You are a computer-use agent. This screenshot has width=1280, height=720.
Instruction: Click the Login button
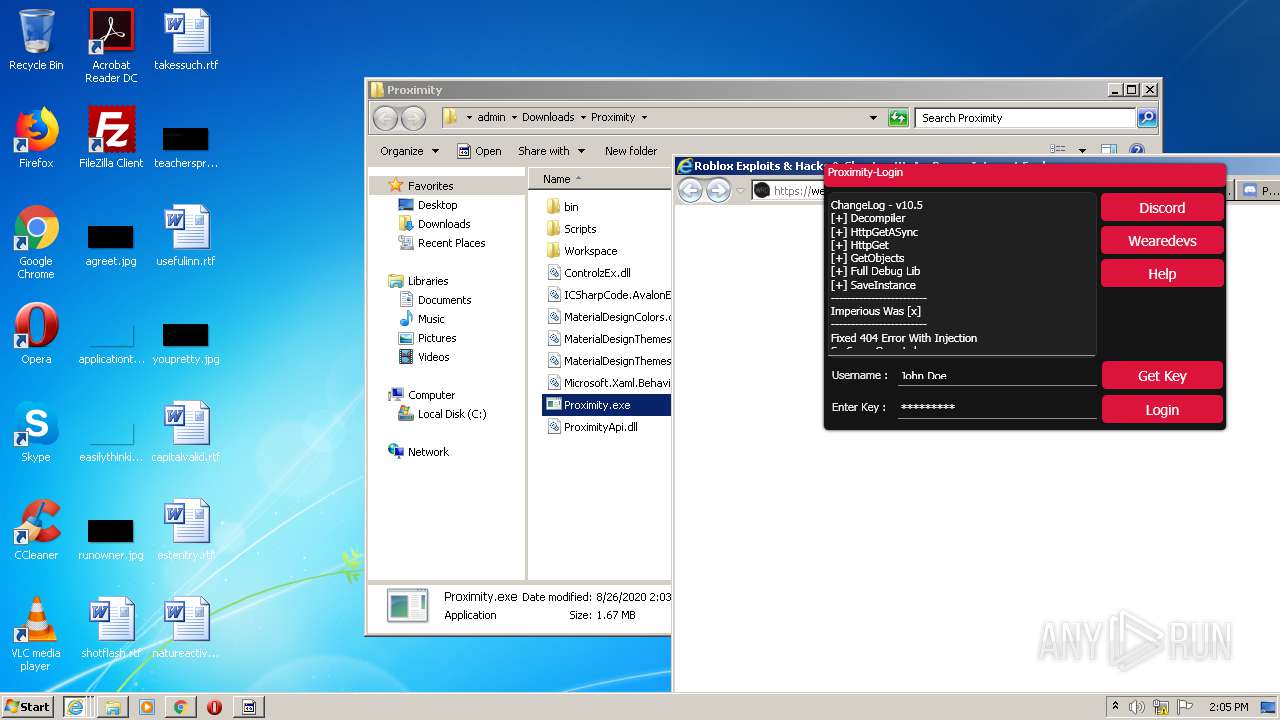click(x=1162, y=410)
